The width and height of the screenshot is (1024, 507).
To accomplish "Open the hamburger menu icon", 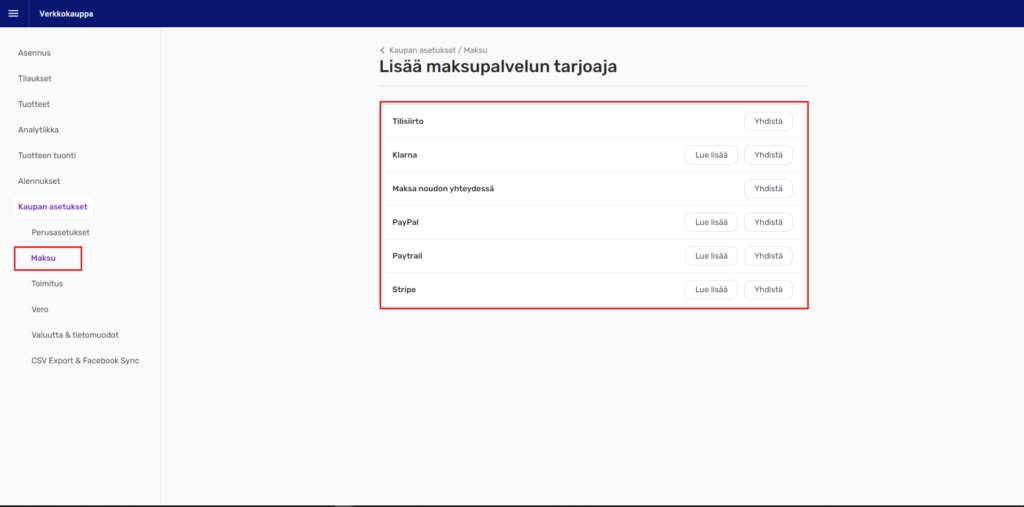I will pyautogui.click(x=13, y=13).
